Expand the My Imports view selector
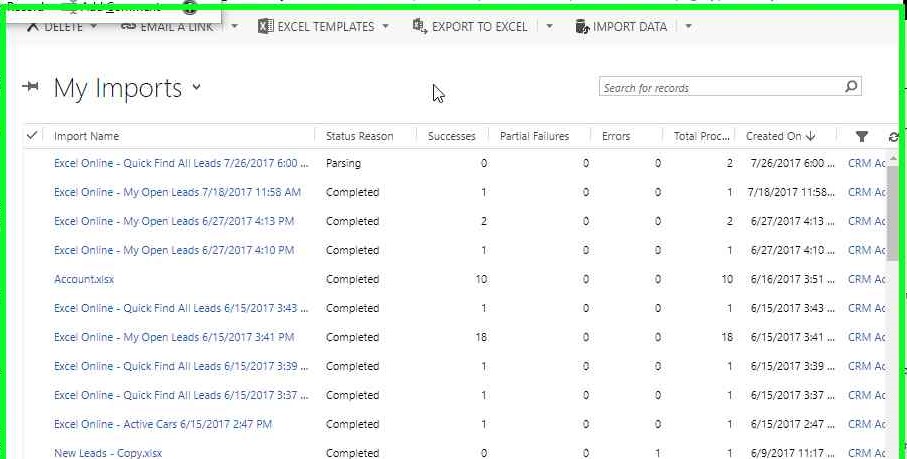Screen dimensions: 907x459 197,87
